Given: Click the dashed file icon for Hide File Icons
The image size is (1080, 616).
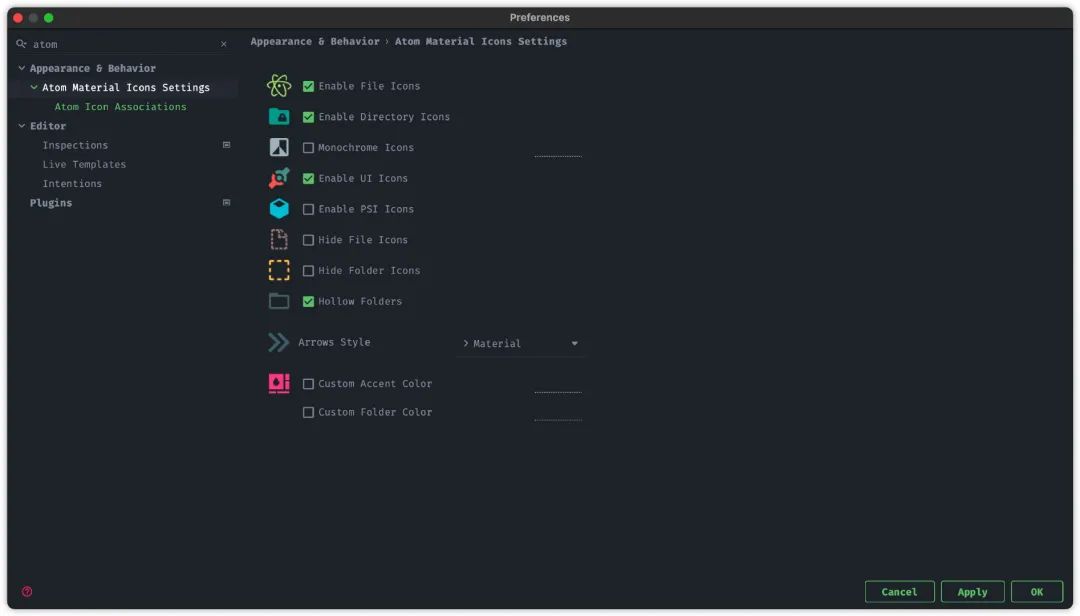Looking at the screenshot, I should pyautogui.click(x=279, y=240).
